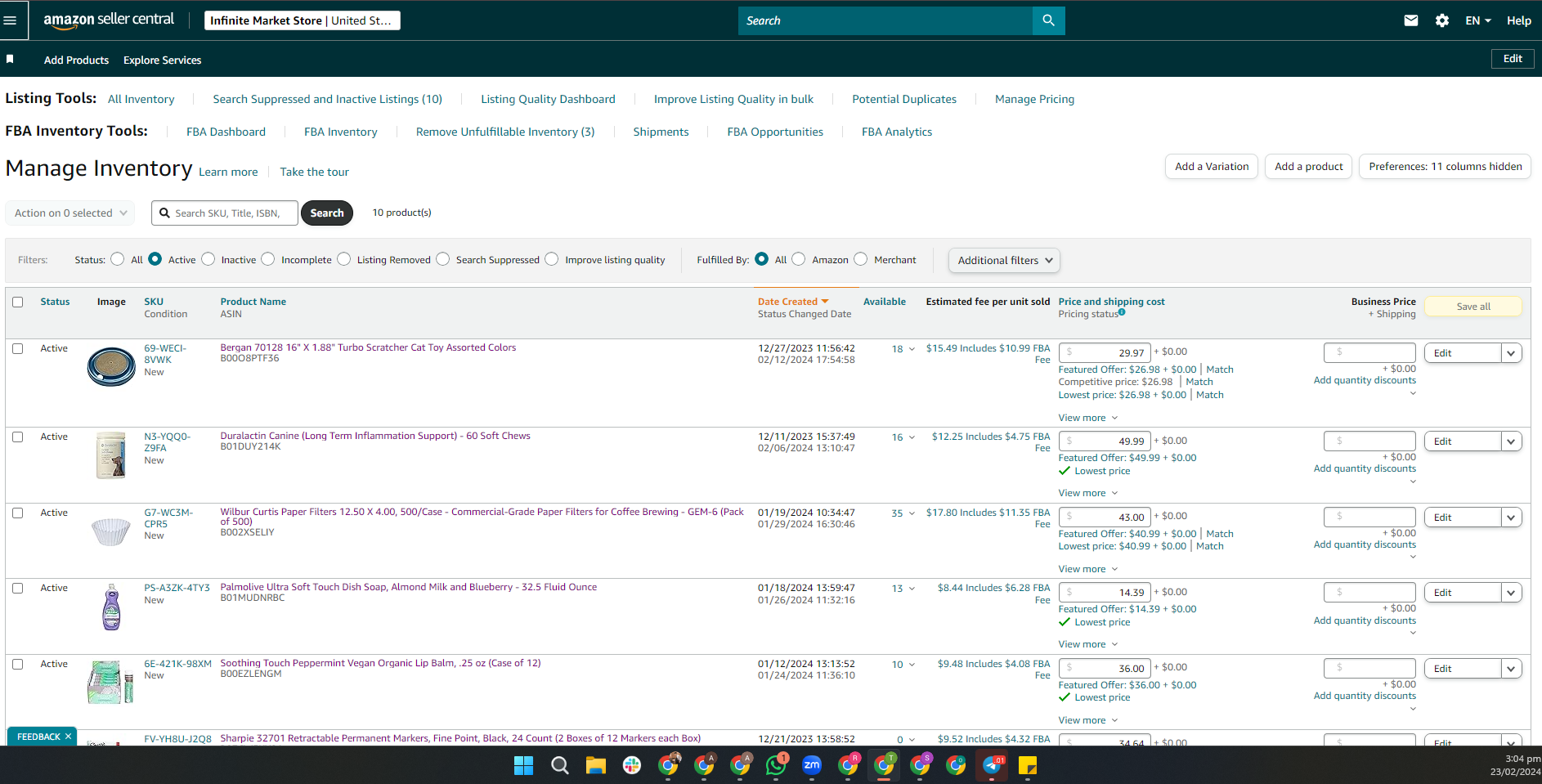Expand available quantity chevron for 18 units
The height and width of the screenshot is (784, 1542).
912,349
